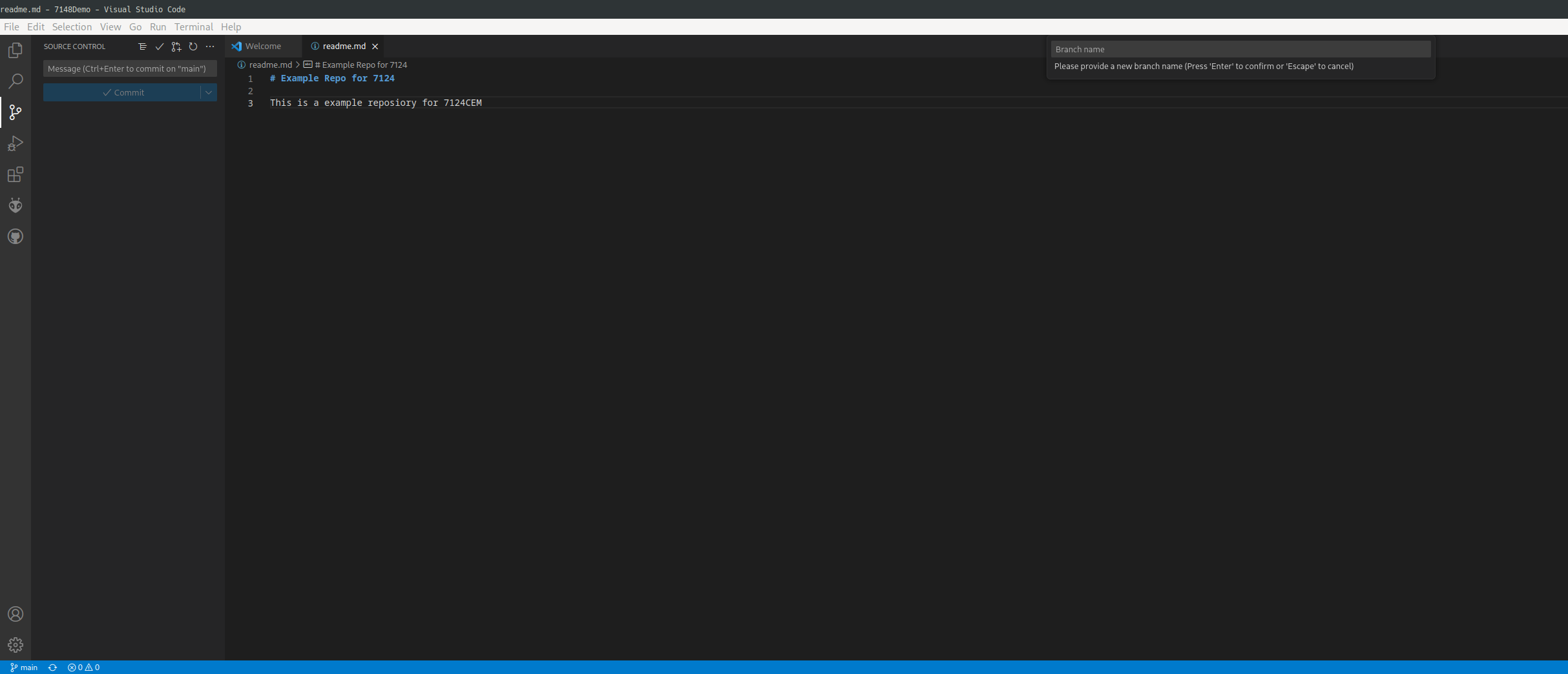Select the Explorer icon
1568x674 pixels.
coord(15,50)
